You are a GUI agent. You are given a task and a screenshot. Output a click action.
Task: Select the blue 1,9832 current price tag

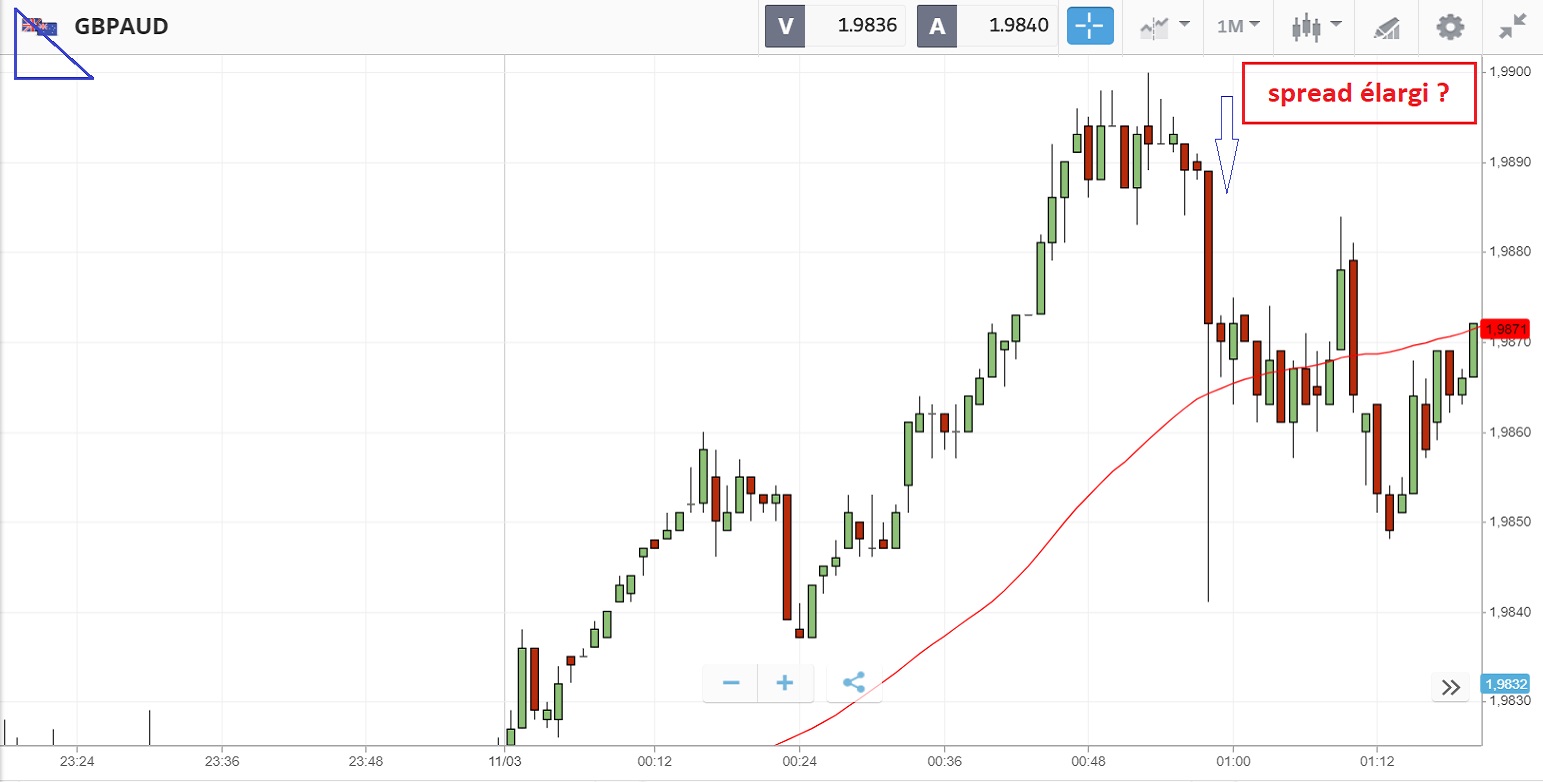pos(1506,685)
